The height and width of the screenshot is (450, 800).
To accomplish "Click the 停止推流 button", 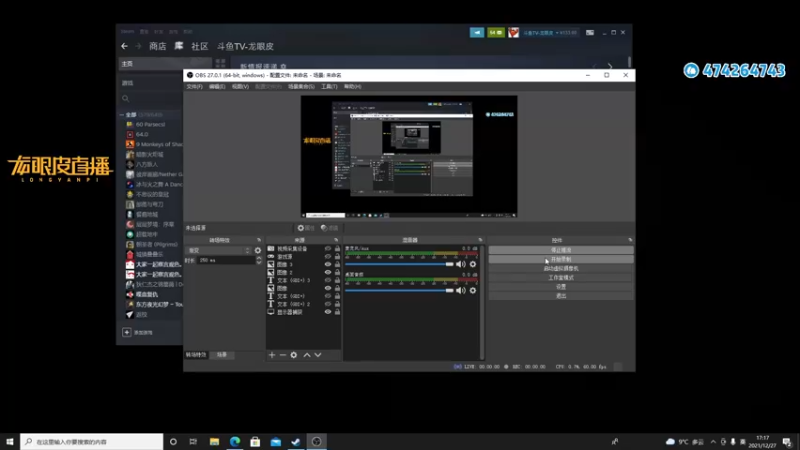I will (561, 250).
